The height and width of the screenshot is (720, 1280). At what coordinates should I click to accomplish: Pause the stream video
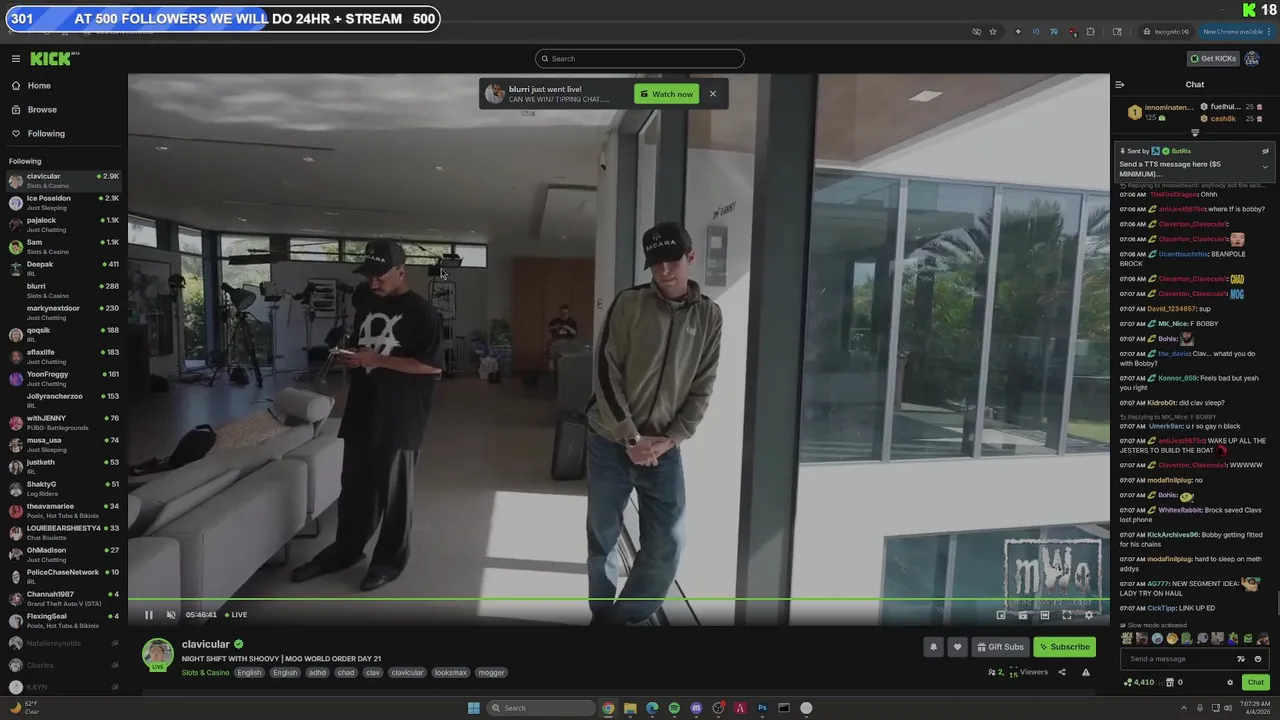coord(149,615)
